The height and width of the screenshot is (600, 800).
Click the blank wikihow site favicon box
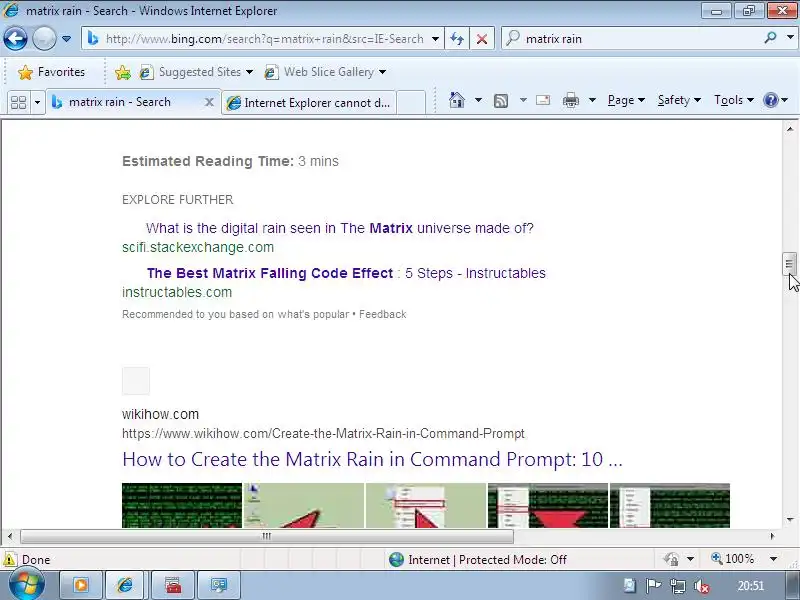coord(136,381)
